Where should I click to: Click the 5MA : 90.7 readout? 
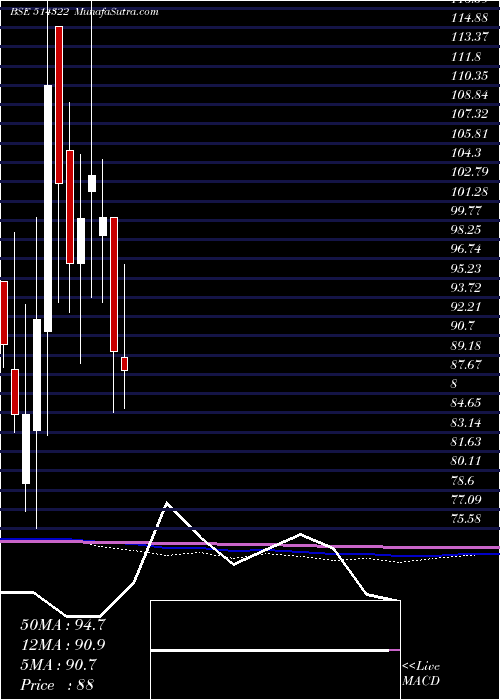click(x=58, y=665)
